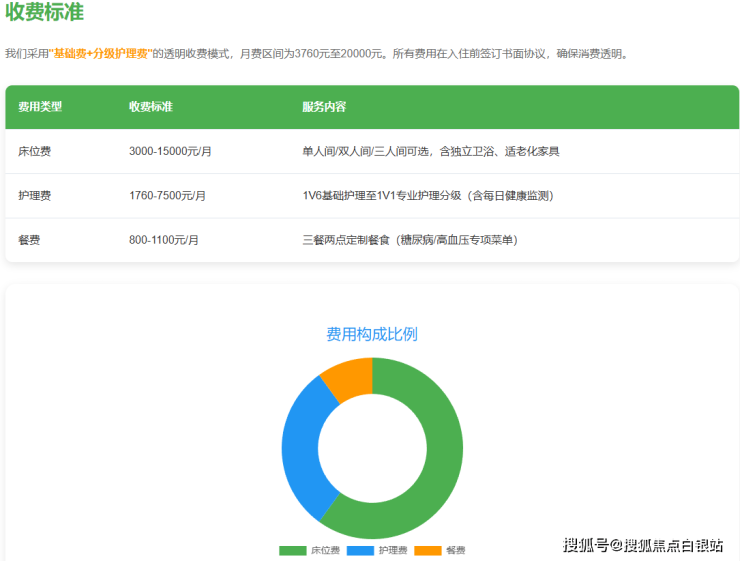This screenshot has height=561, width=740.
Task: Click the 收费标准 column header
Action: pos(150,107)
